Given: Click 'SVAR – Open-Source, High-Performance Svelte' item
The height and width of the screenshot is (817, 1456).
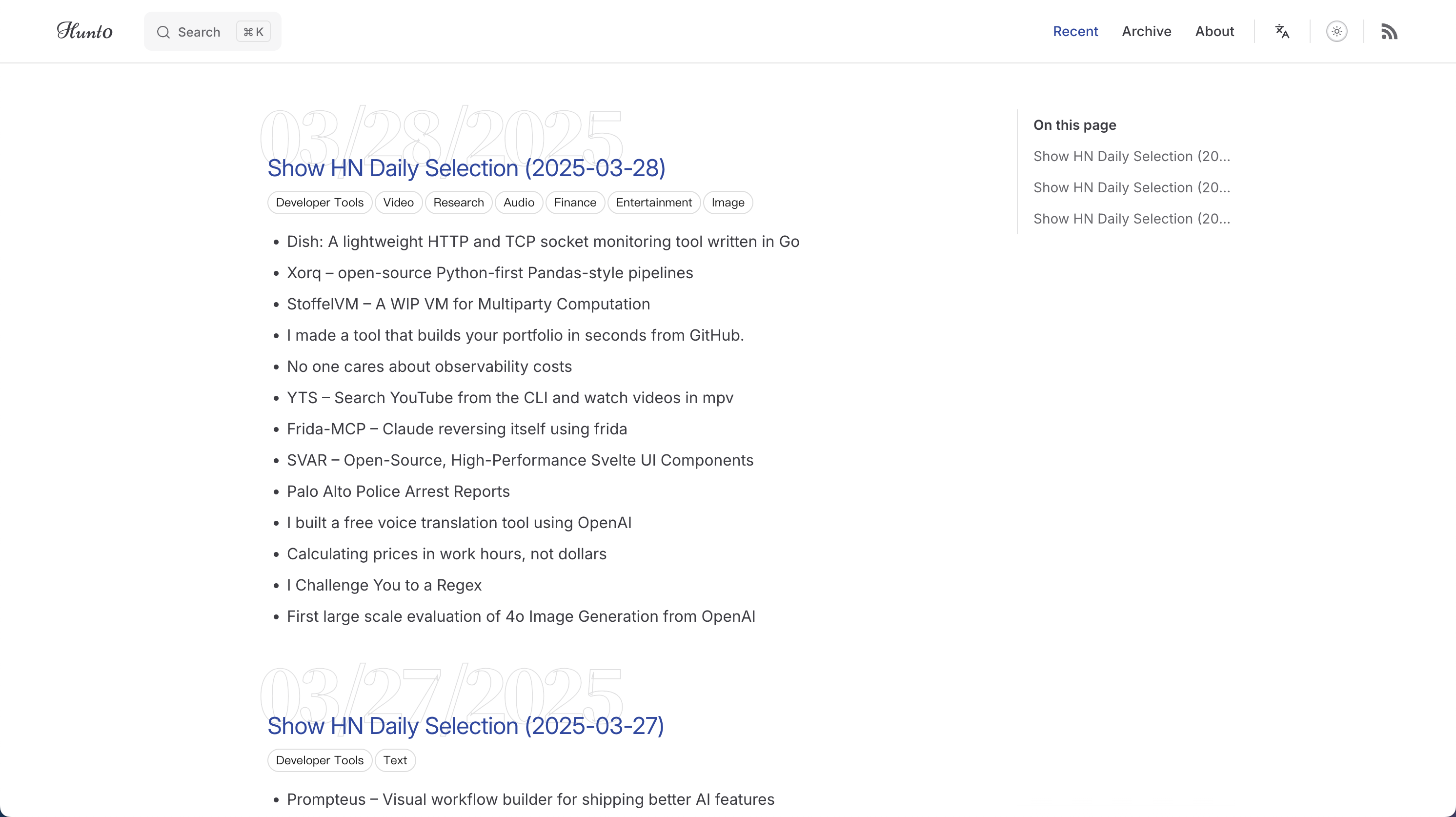Looking at the screenshot, I should (x=521, y=460).
